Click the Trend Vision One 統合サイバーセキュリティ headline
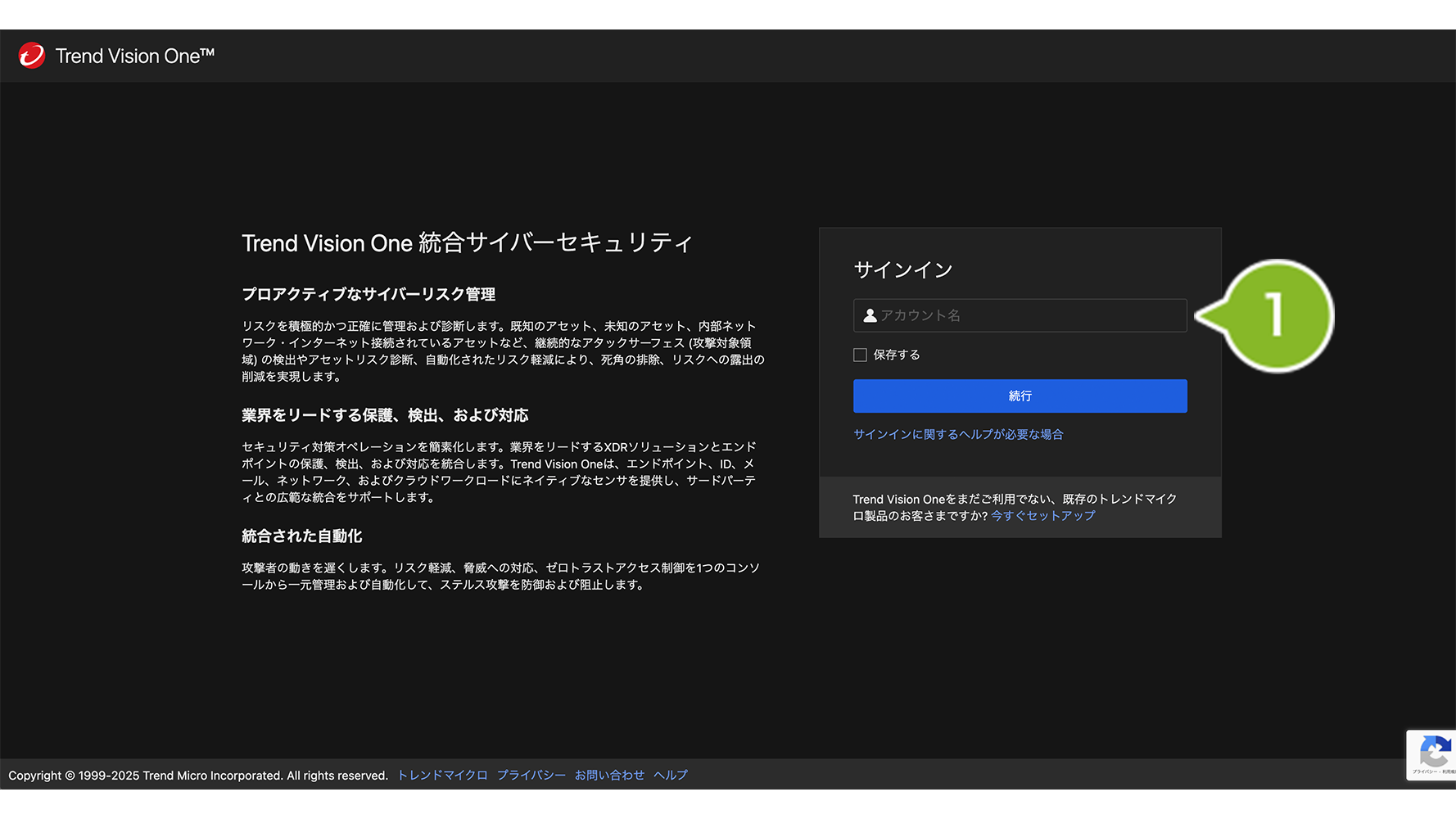This screenshot has height=819, width=1456. point(467,243)
